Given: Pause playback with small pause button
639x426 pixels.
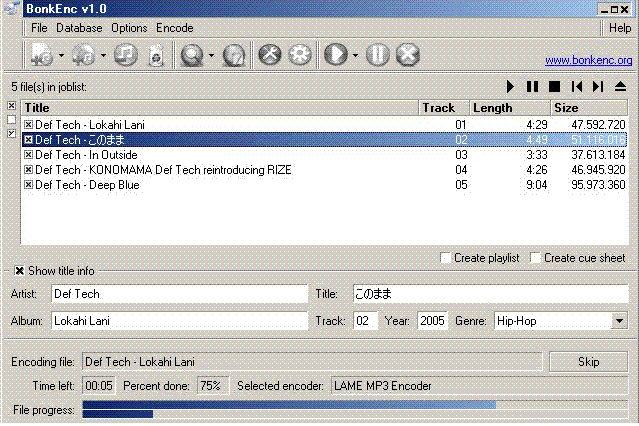Looking at the screenshot, I should click(532, 86).
